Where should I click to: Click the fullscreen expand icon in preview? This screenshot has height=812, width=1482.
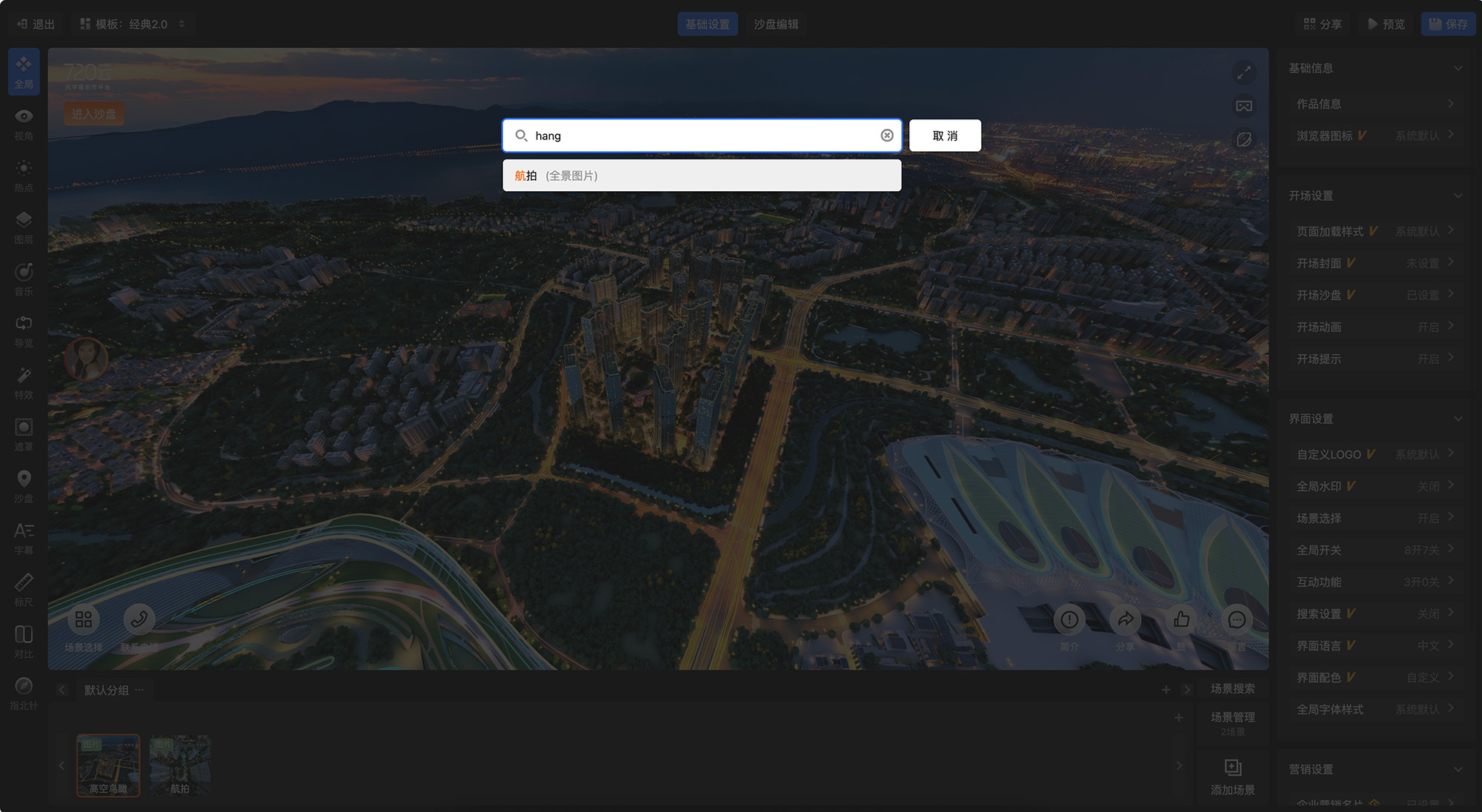pyautogui.click(x=1243, y=73)
